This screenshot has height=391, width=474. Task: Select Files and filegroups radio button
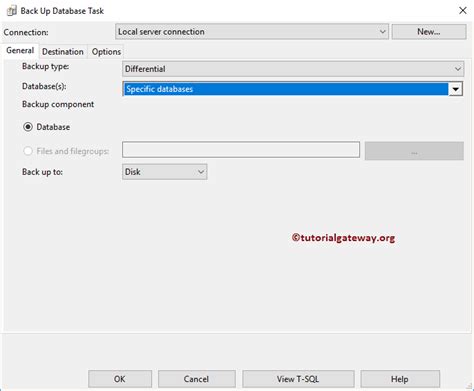point(28,151)
